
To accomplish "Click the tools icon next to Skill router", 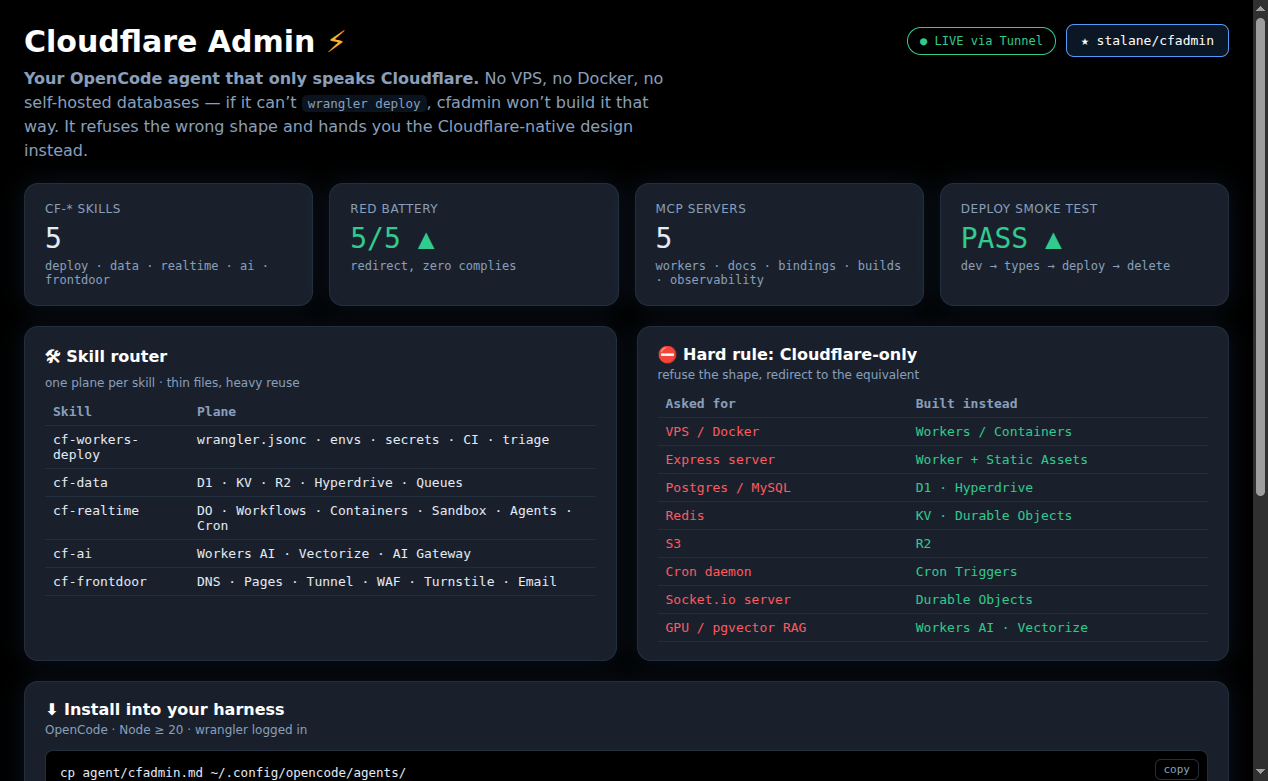I will pos(53,357).
